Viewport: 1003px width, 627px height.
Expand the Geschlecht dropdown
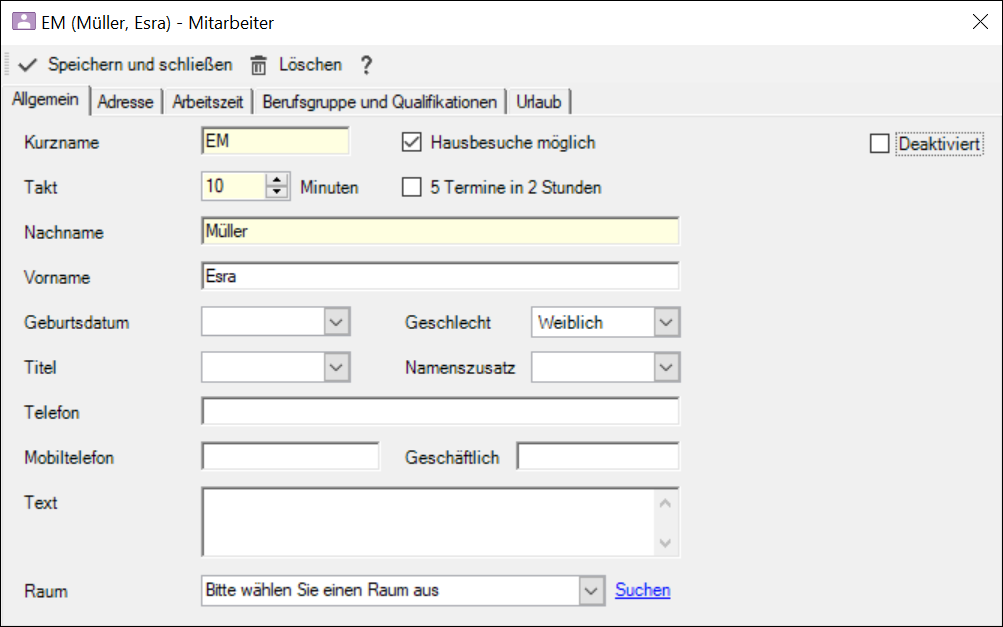pyautogui.click(x=666, y=322)
